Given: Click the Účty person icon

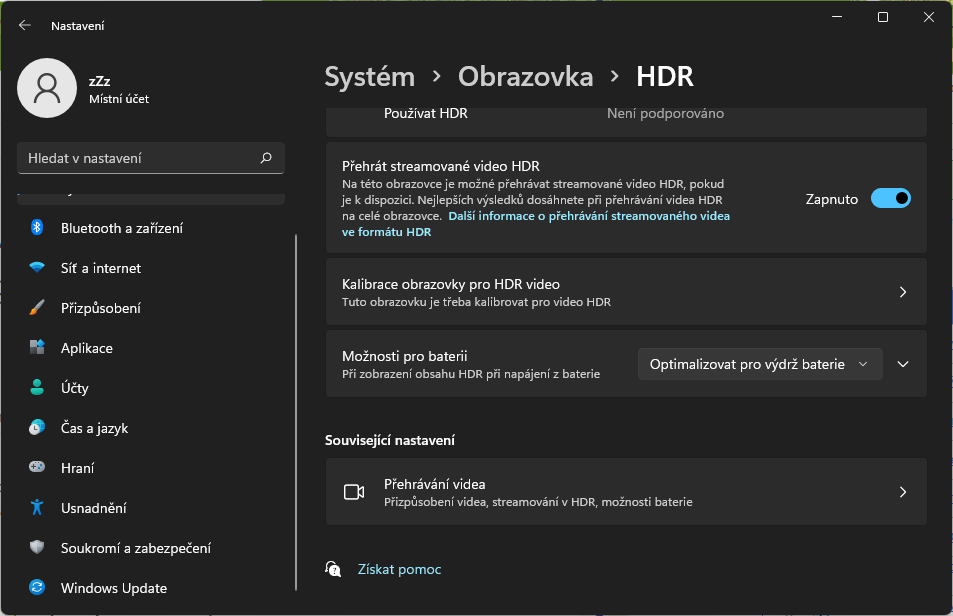Looking at the screenshot, I should tap(37, 388).
